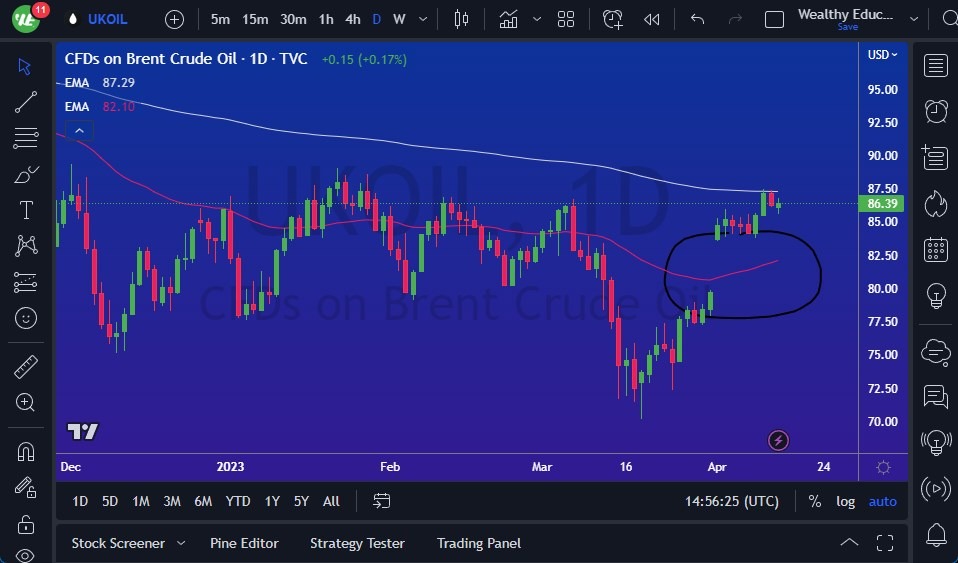Select the ruler measure tool
This screenshot has width=958, height=563.
25,367
